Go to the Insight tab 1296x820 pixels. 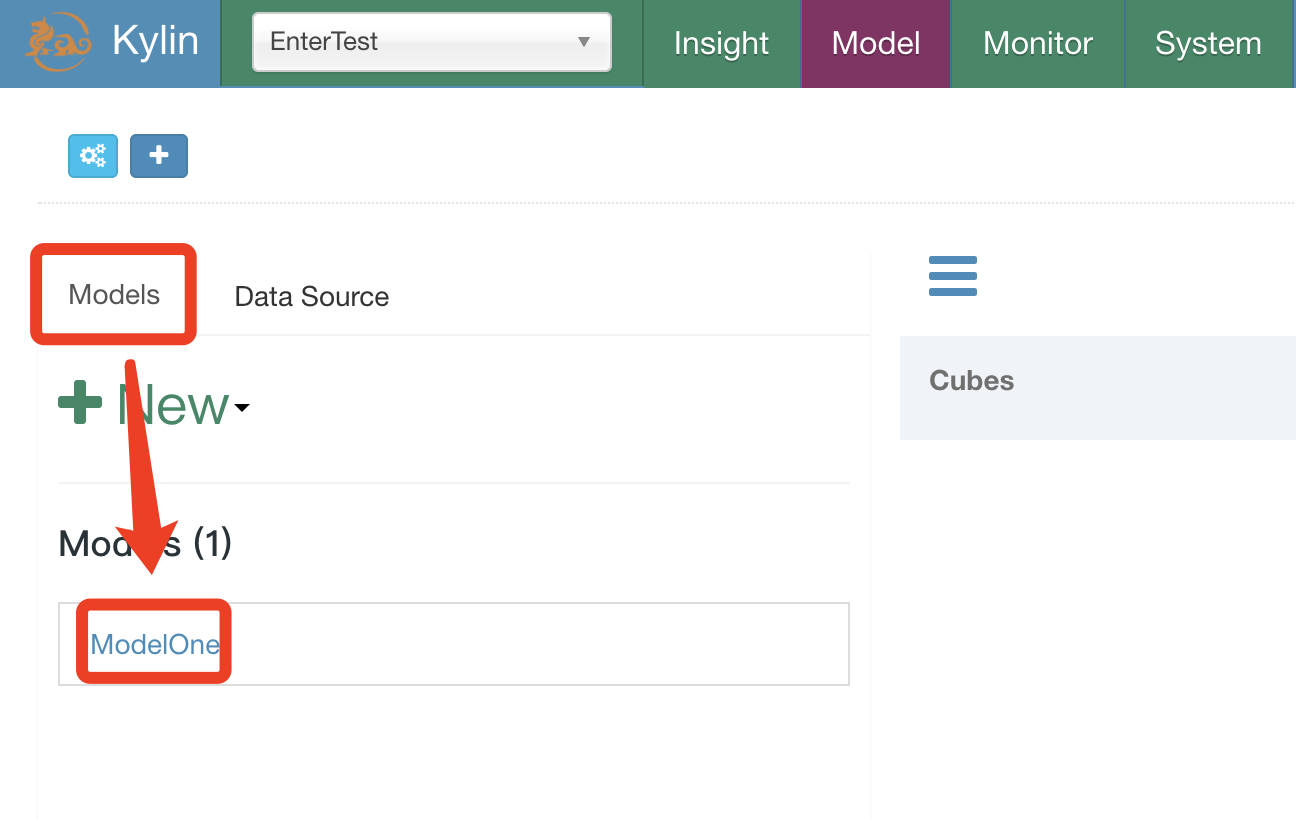pyautogui.click(x=721, y=44)
